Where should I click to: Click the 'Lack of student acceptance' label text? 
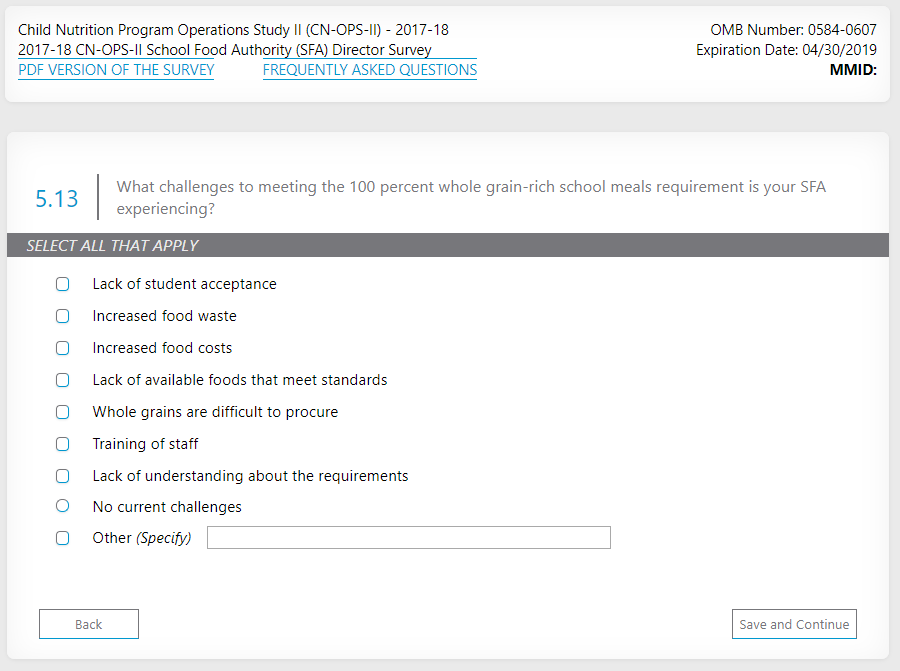click(x=184, y=284)
